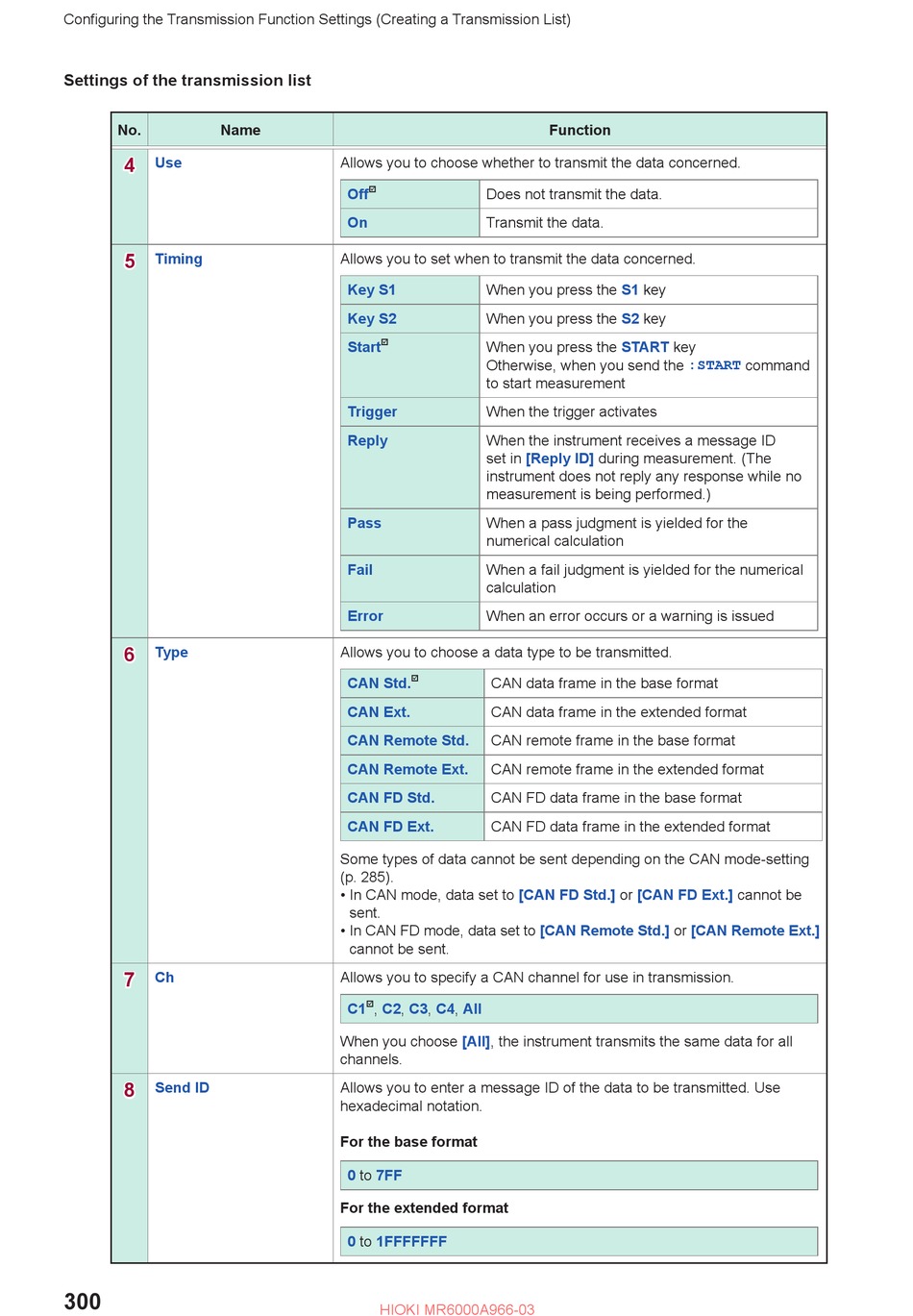913x1316 pixels.
Task: Click the 'Start' timing option label
Action: 364,348
